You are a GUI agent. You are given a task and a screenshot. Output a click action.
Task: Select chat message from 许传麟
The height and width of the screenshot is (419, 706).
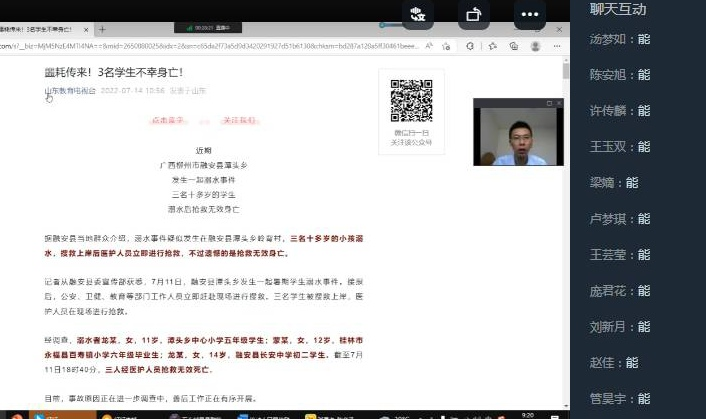click(620, 111)
